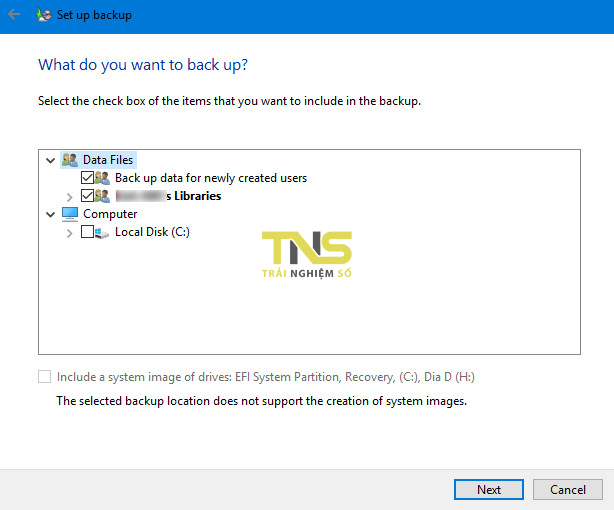Uncheck Back up data for newly created users
614x510 pixels.
[x=87, y=177]
